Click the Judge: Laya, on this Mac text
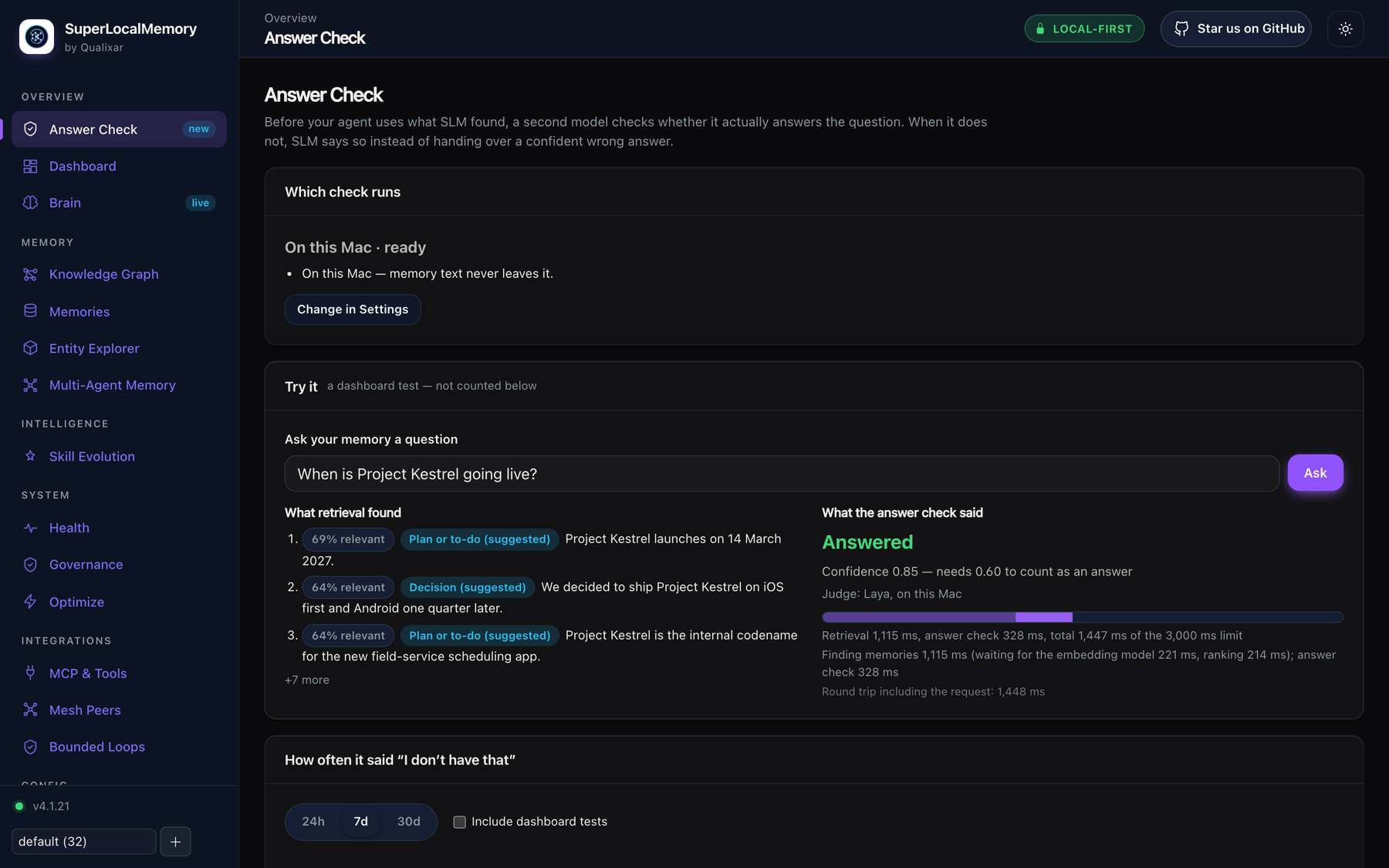Viewport: 1389px width, 868px height. pyautogui.click(x=891, y=594)
